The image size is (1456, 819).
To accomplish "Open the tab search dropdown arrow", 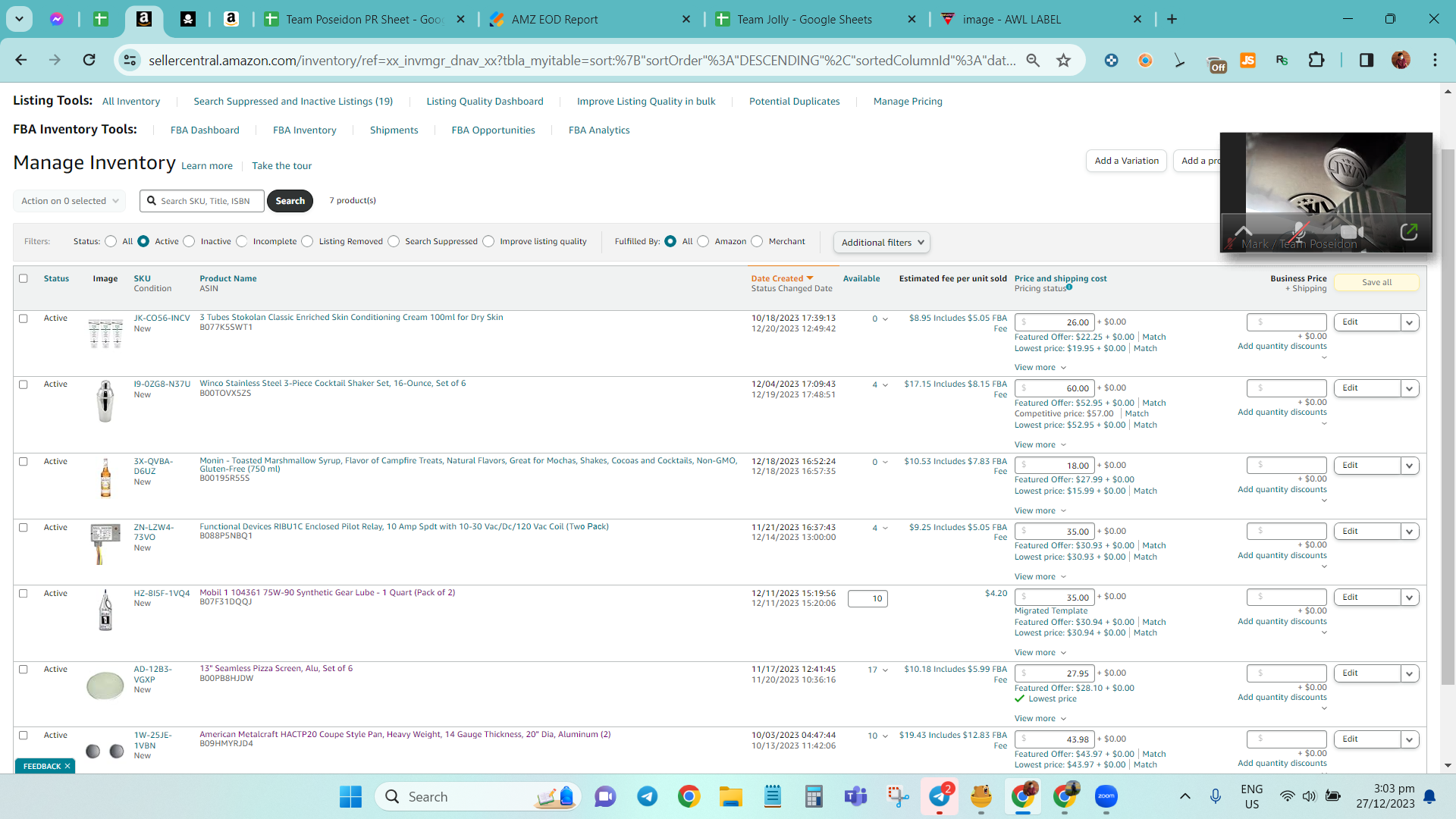I will [19, 19].
